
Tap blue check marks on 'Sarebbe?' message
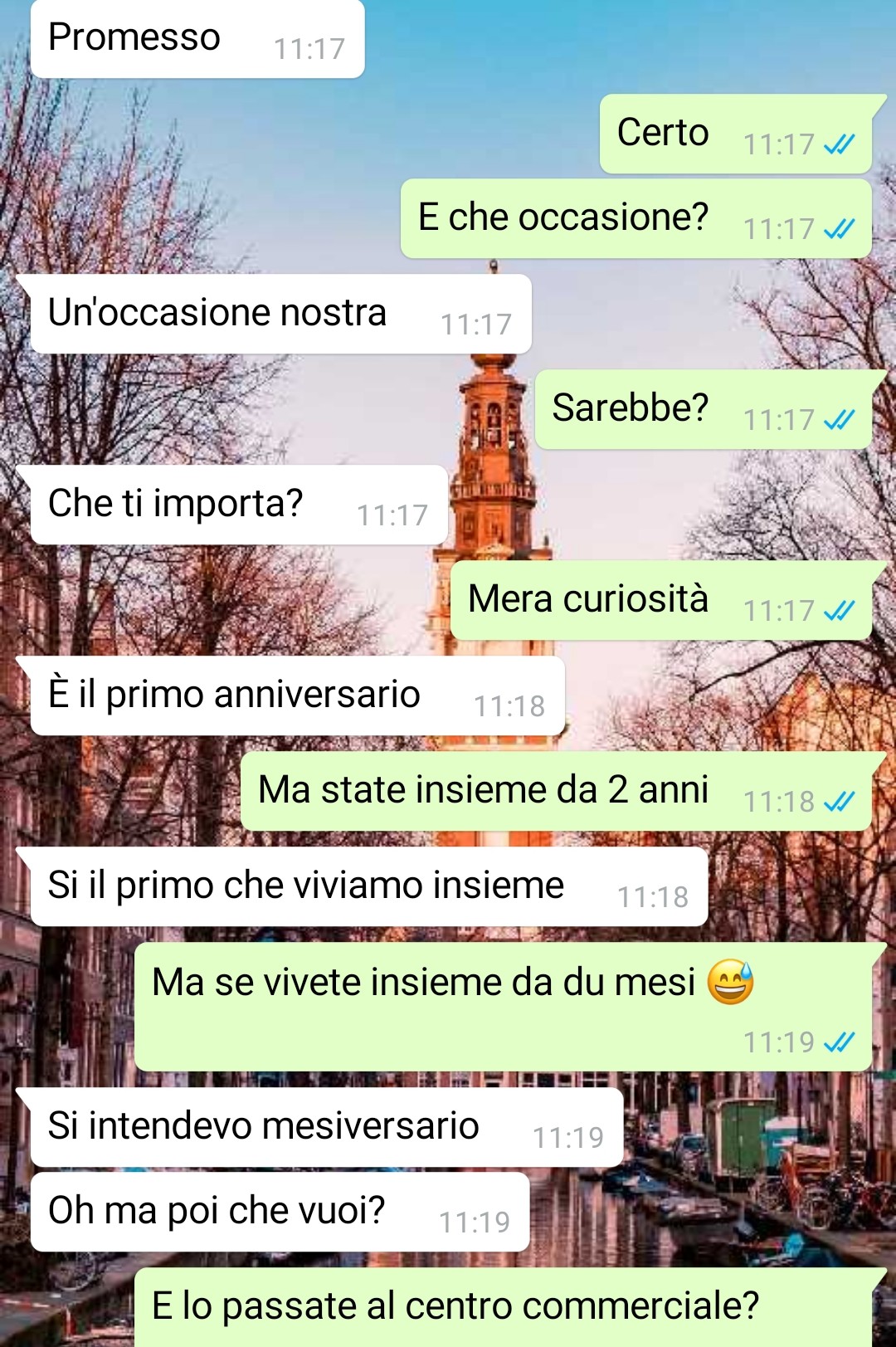point(839,420)
